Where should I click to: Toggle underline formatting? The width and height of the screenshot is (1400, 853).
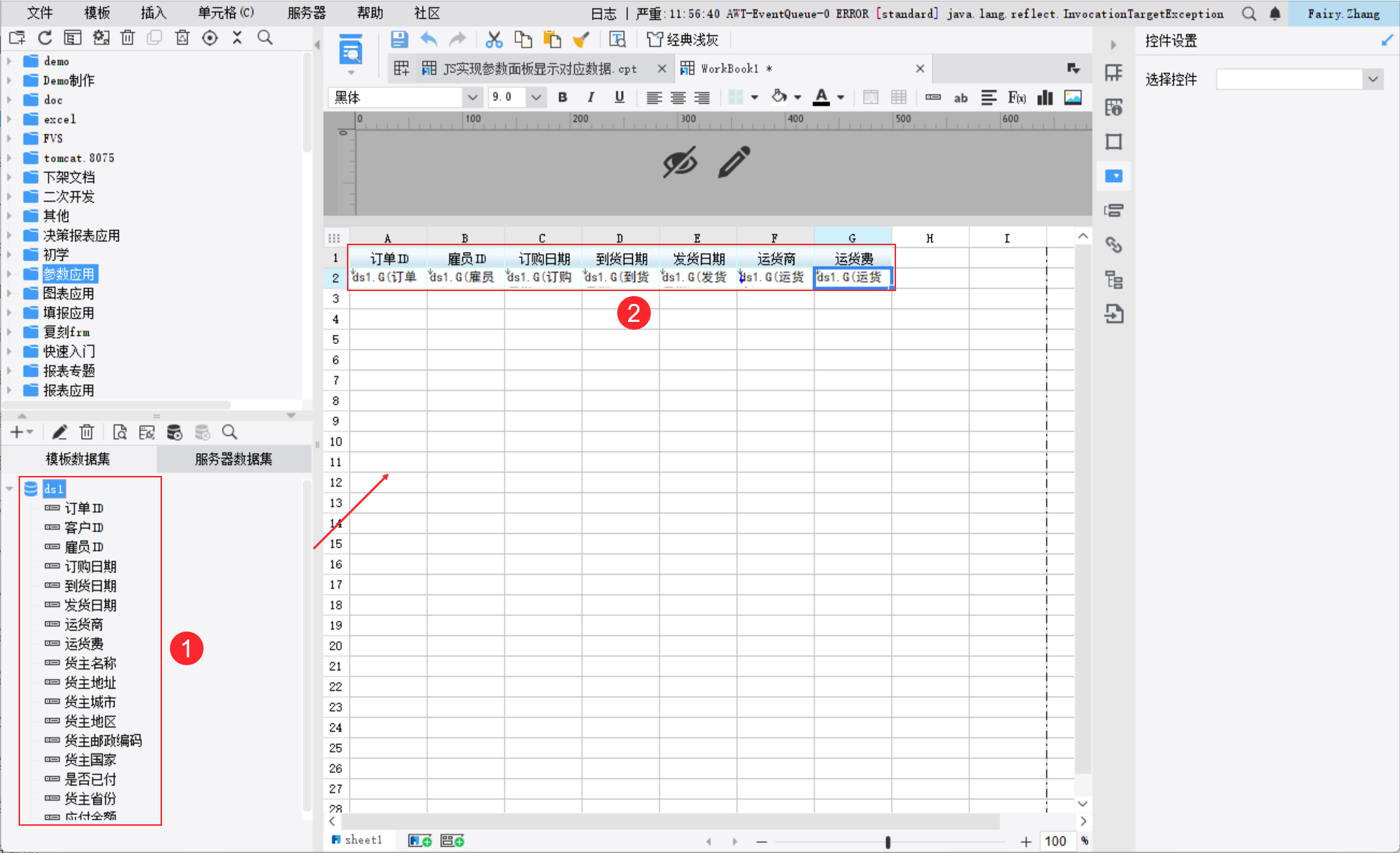click(619, 97)
